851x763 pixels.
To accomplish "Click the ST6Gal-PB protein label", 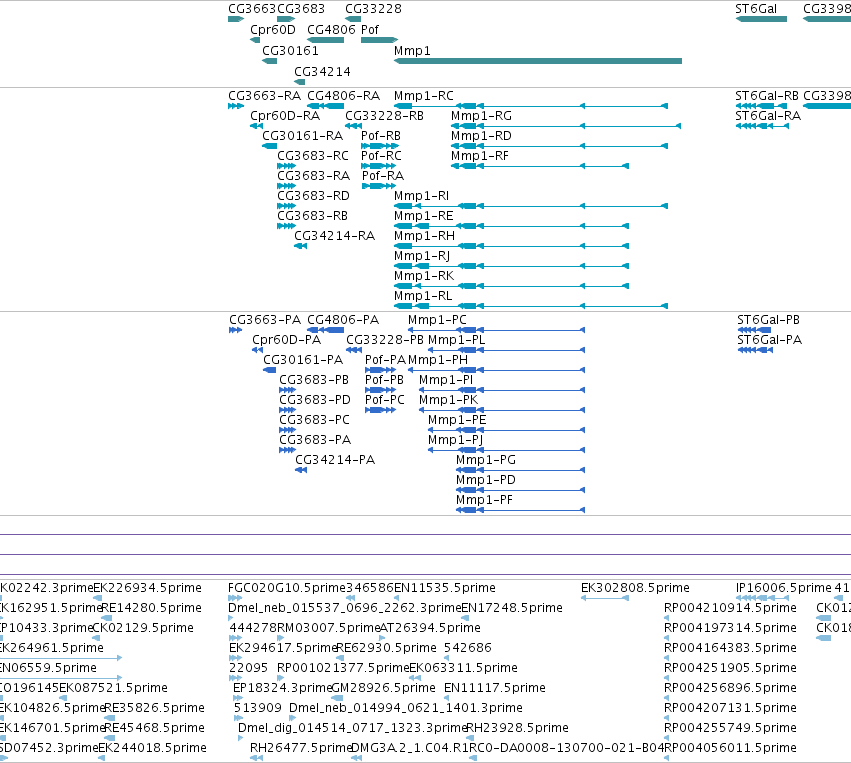I will [768, 320].
